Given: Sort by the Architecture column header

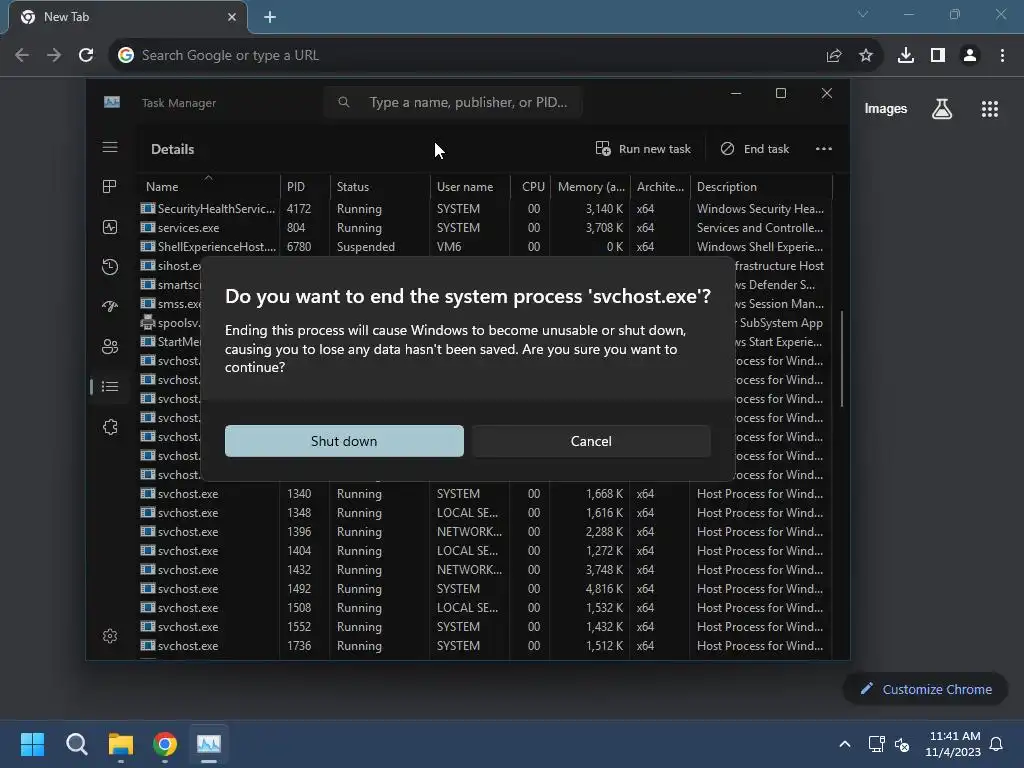Looking at the screenshot, I should (x=660, y=187).
